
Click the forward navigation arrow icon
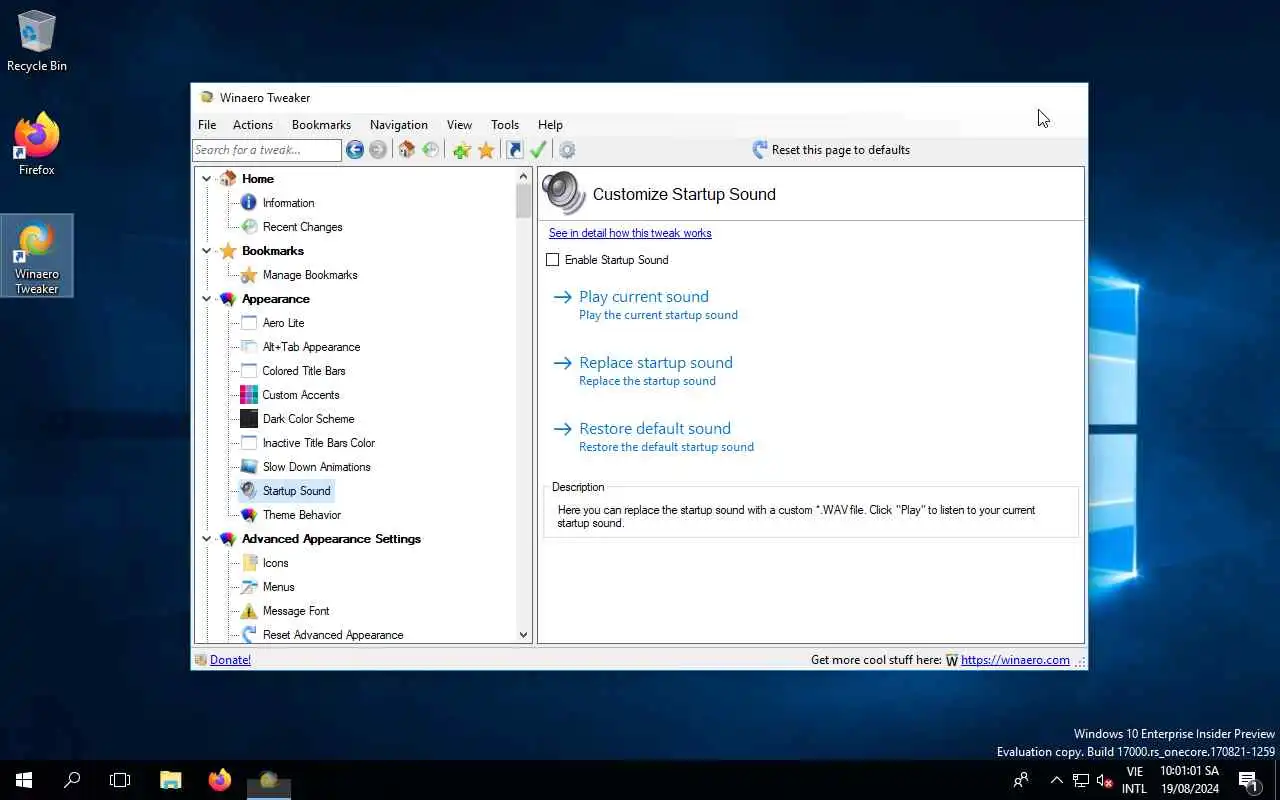(x=378, y=150)
